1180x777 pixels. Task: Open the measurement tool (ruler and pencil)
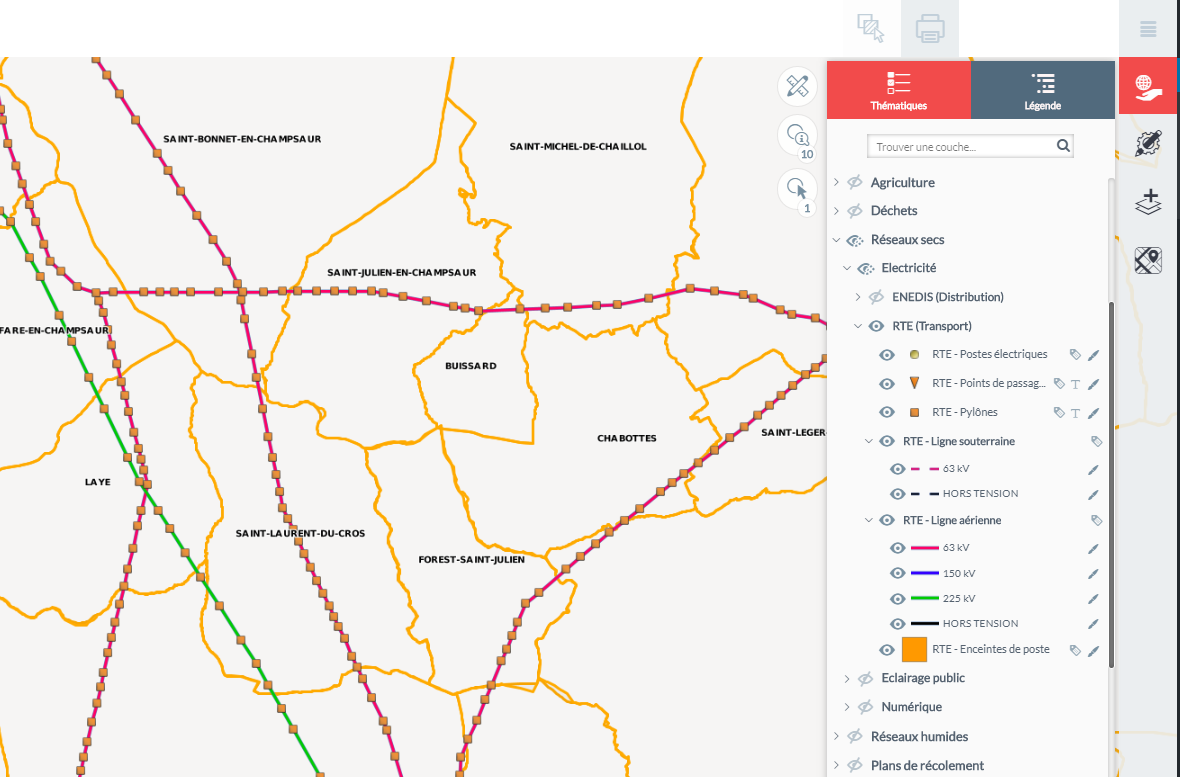click(x=797, y=86)
